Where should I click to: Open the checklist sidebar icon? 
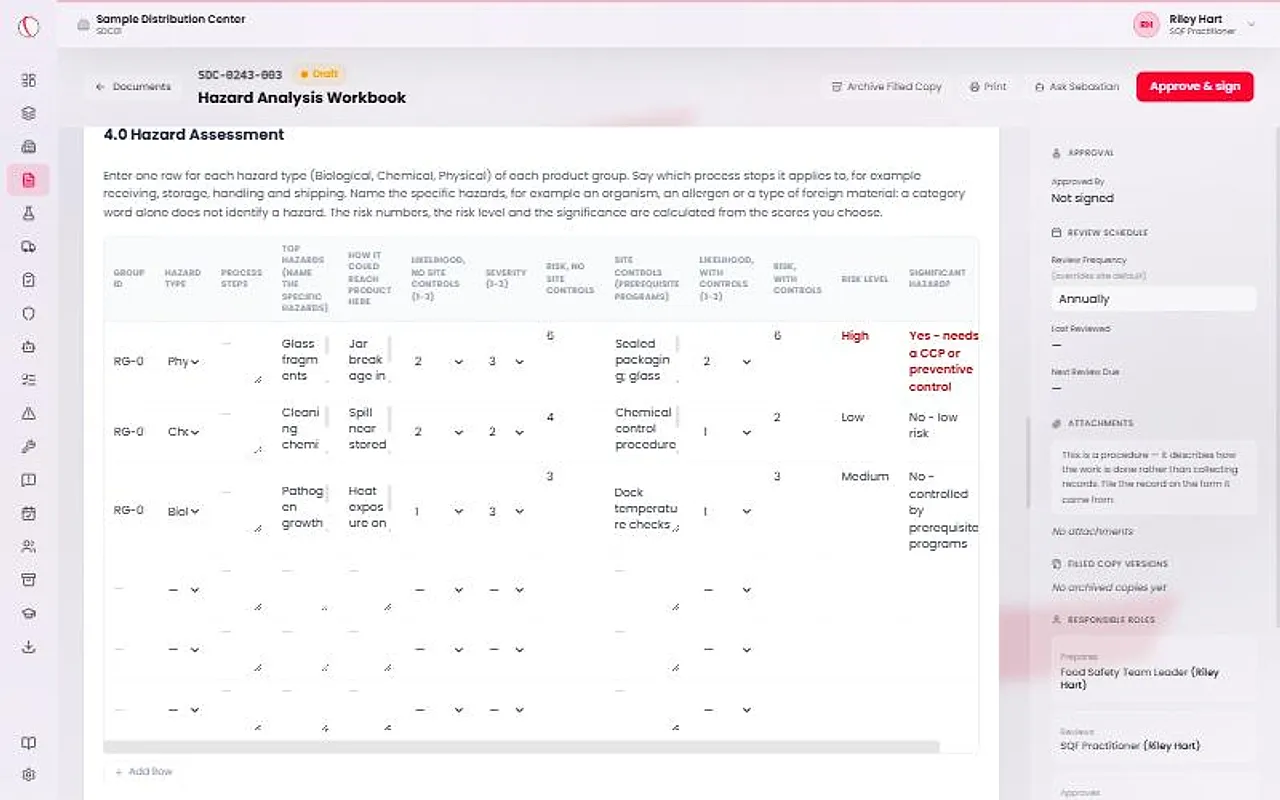[x=28, y=380]
